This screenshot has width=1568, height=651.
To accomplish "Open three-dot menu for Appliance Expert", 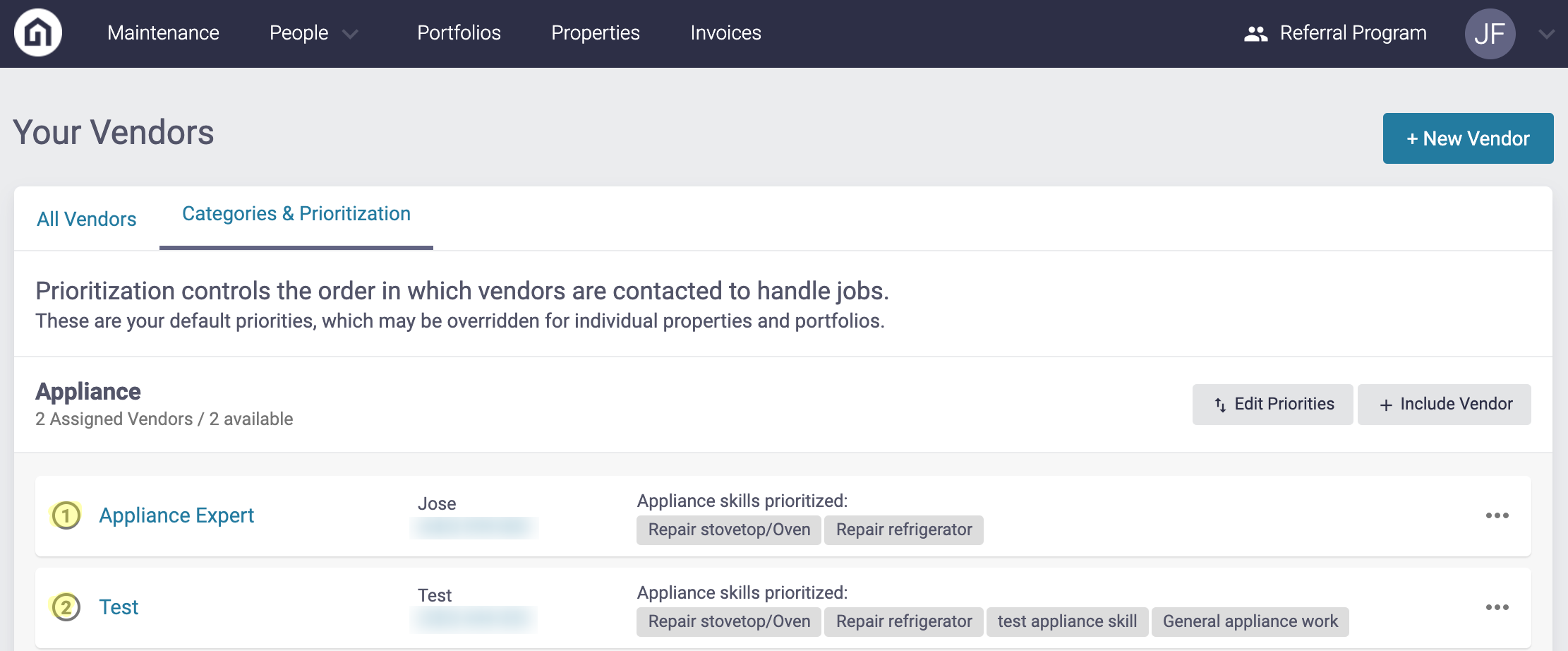I will pyautogui.click(x=1497, y=515).
